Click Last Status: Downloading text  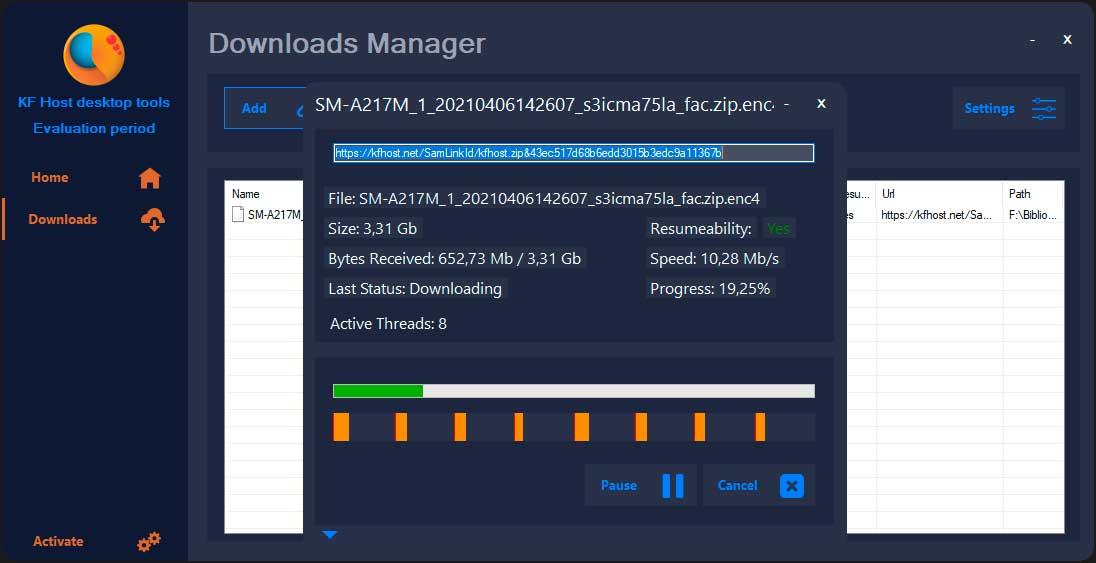click(415, 289)
